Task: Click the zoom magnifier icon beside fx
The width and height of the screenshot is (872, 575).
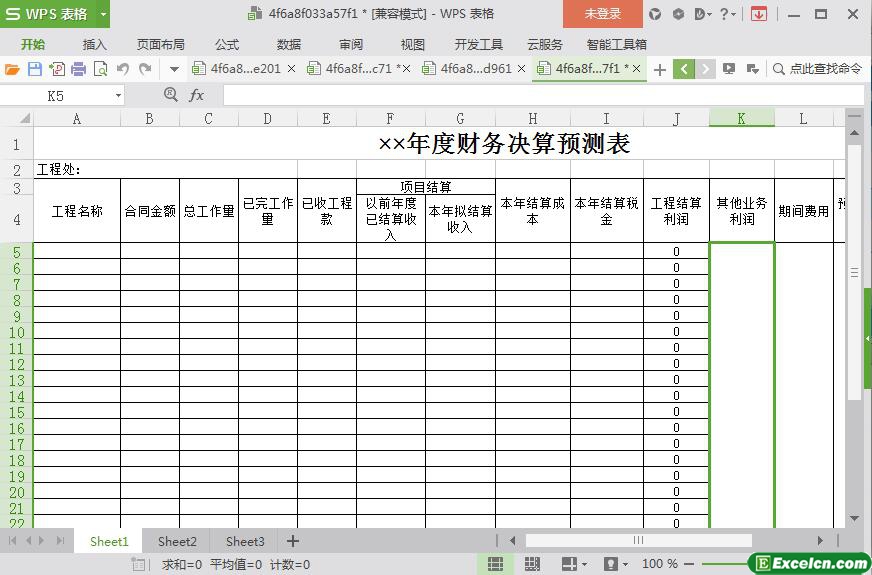Action: point(171,95)
